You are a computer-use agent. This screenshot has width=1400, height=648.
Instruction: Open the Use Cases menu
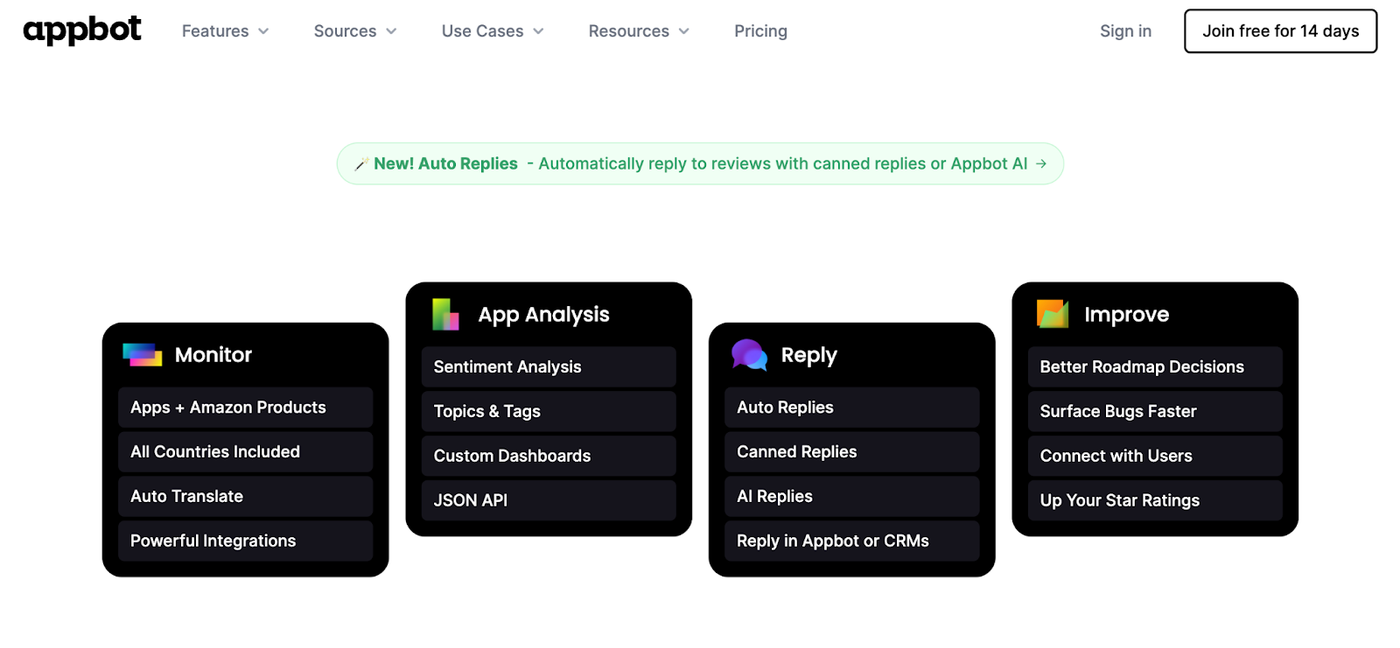[x=493, y=31]
